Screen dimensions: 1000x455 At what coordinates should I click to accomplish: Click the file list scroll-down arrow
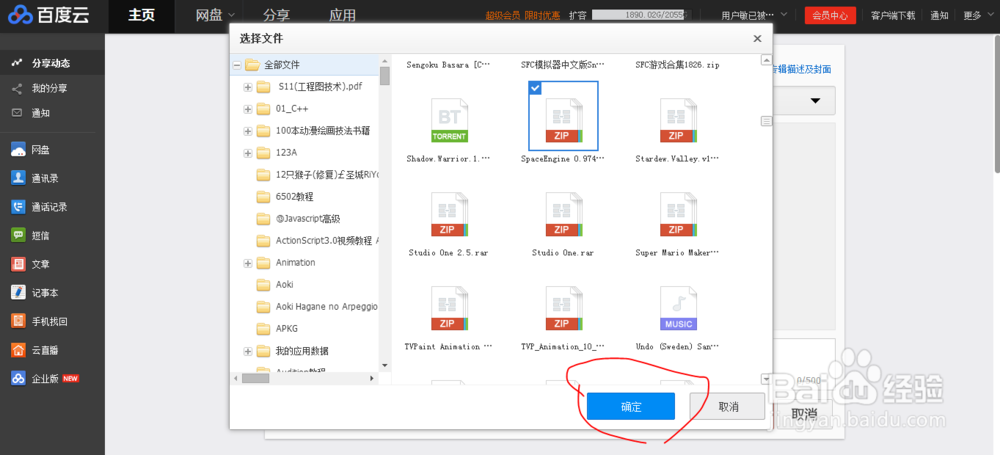point(767,379)
